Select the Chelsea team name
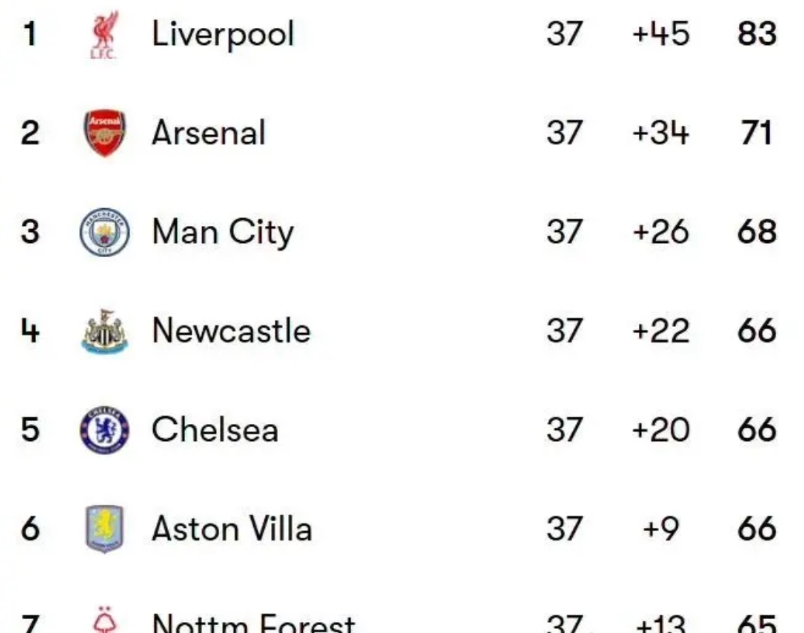Screen dimensions: 804x633 coord(215,430)
